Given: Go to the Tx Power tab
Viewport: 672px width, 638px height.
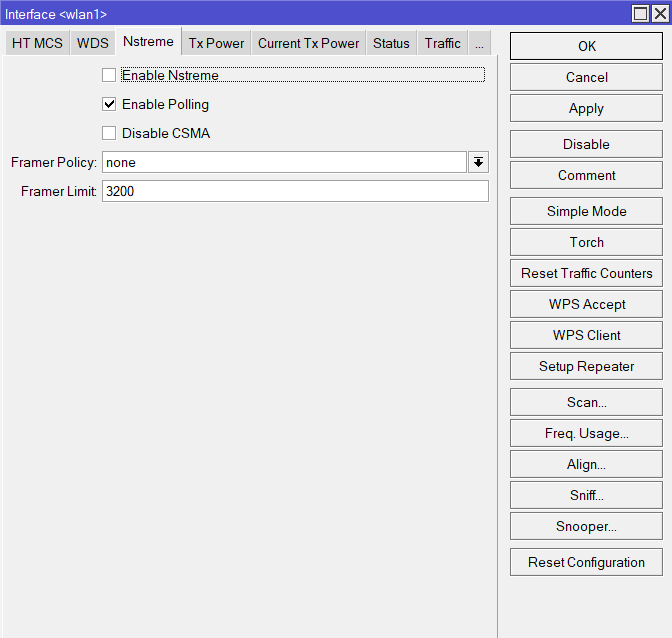Looking at the screenshot, I should [216, 43].
